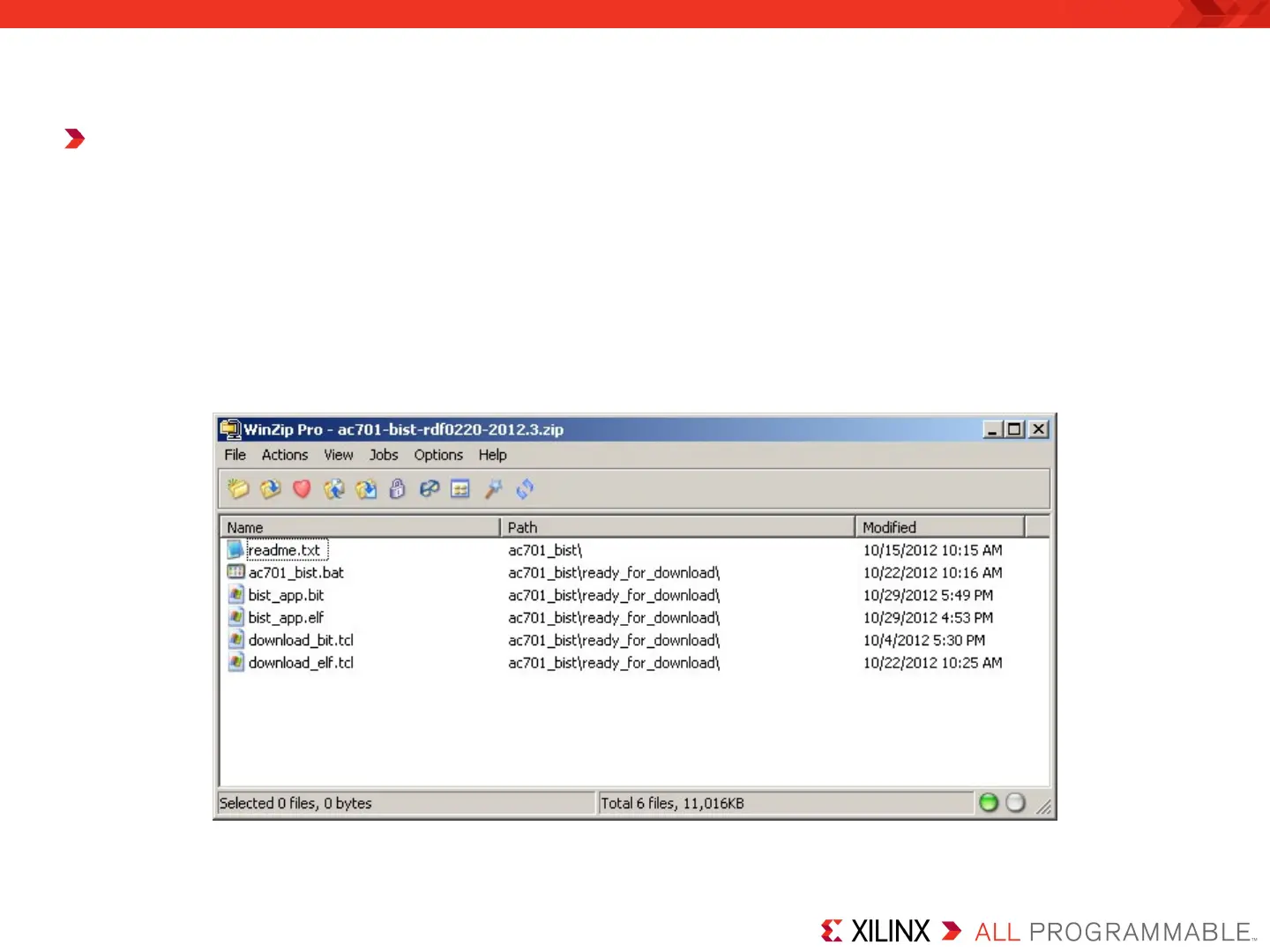
Task: Sort by the Name column header
Action: tap(360, 527)
